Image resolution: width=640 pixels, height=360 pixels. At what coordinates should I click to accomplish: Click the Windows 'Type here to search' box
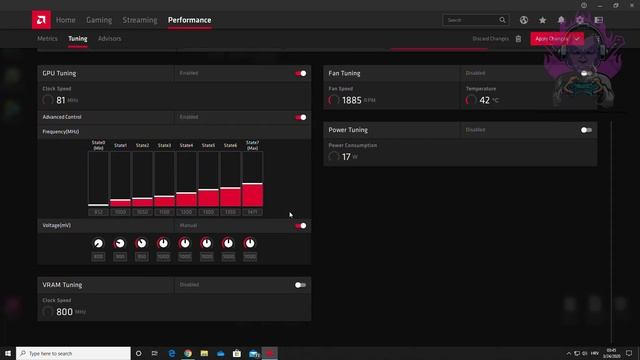(73, 353)
